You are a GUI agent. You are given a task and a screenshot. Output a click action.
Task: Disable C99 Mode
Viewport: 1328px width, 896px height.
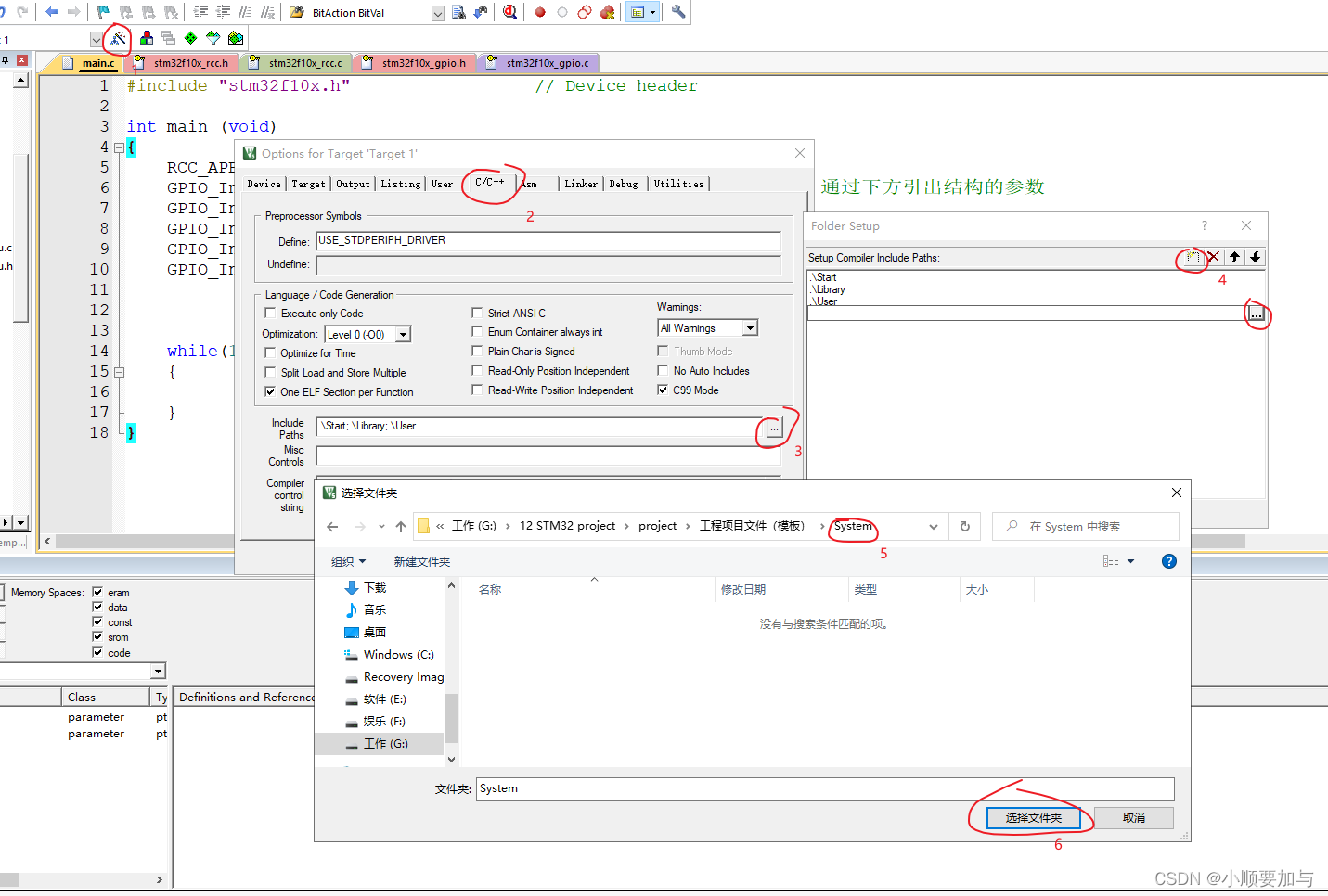click(662, 390)
